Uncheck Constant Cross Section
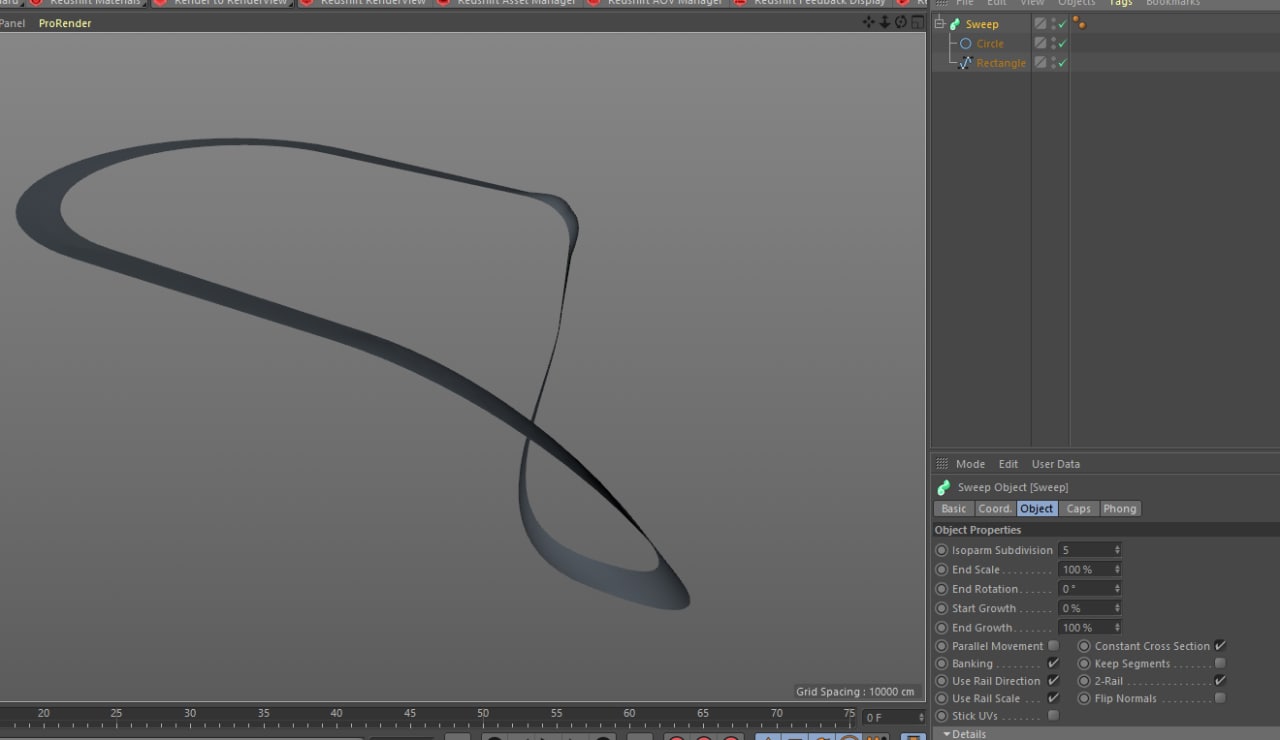The image size is (1280, 740). (x=1220, y=646)
